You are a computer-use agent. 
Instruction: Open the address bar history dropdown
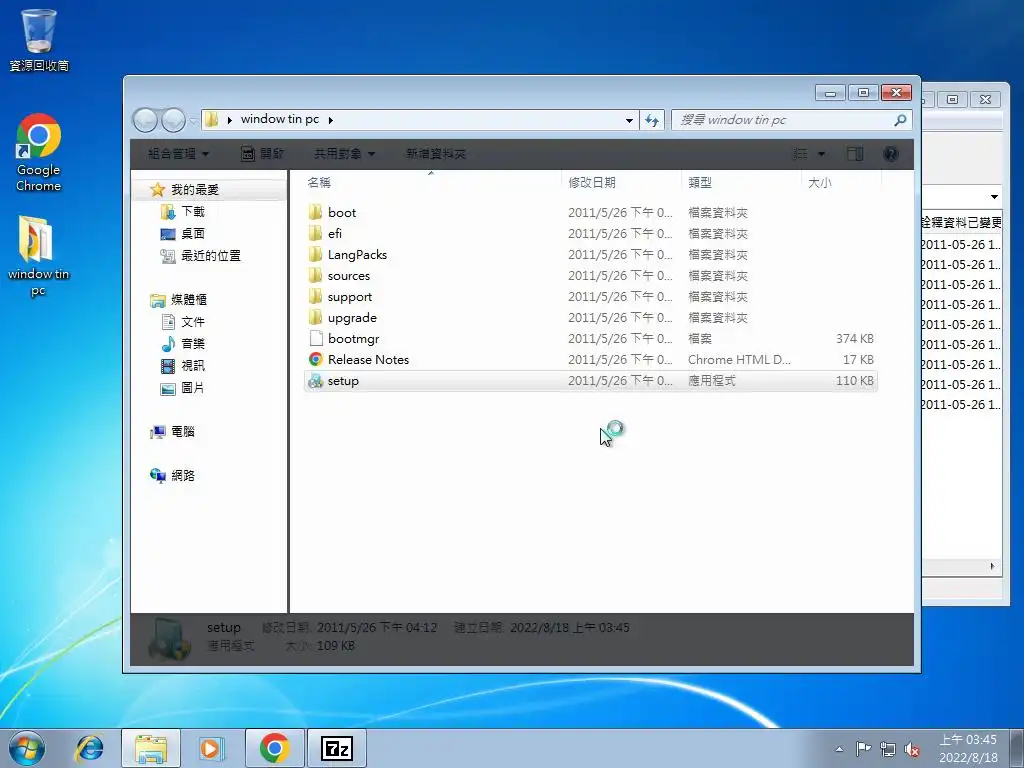pos(629,120)
